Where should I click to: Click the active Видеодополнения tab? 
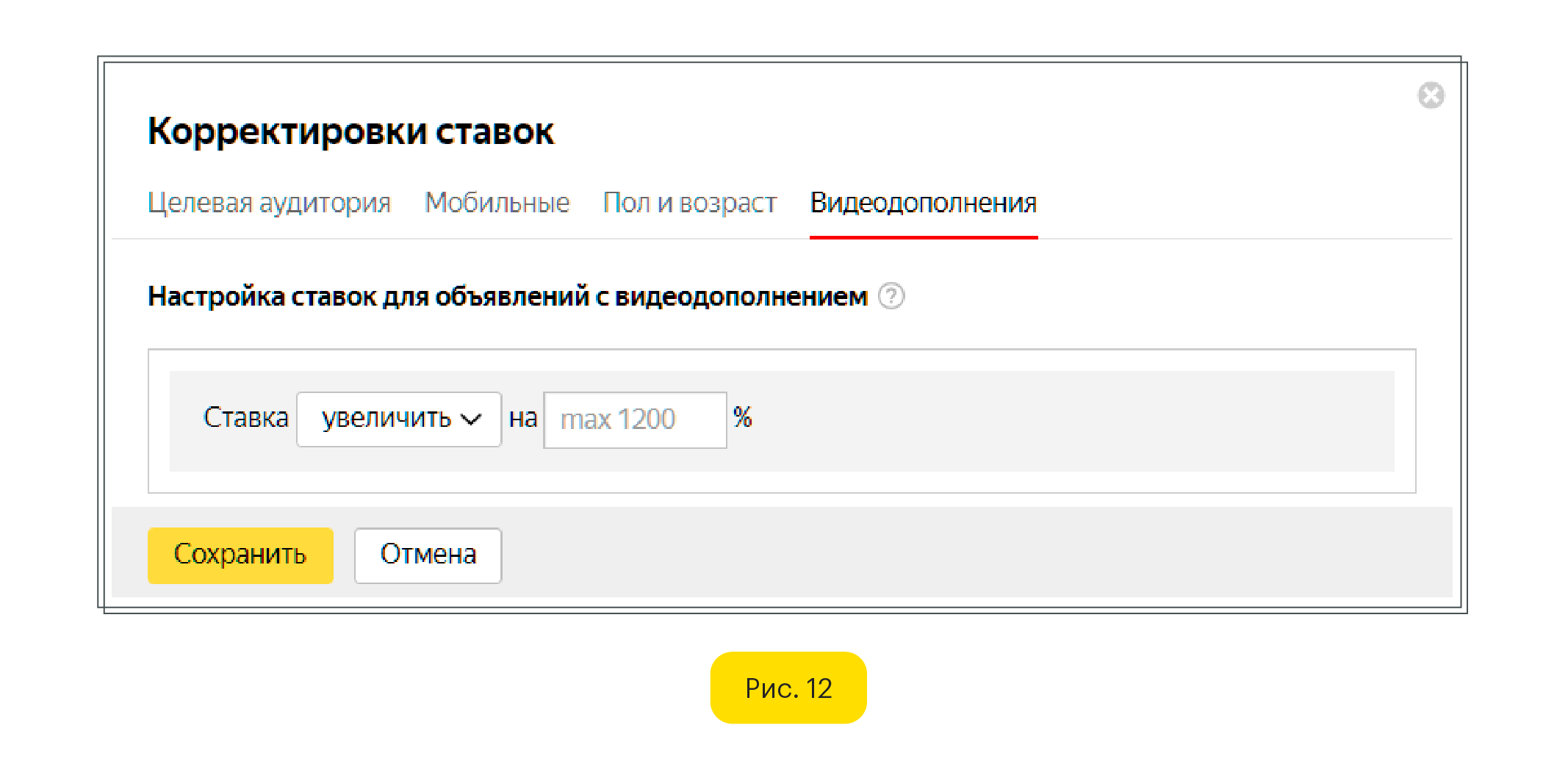click(x=923, y=203)
